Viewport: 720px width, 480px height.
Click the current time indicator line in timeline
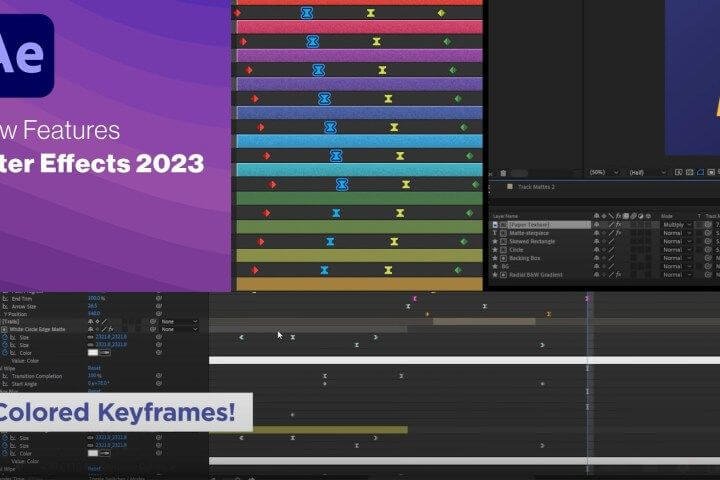point(587,387)
